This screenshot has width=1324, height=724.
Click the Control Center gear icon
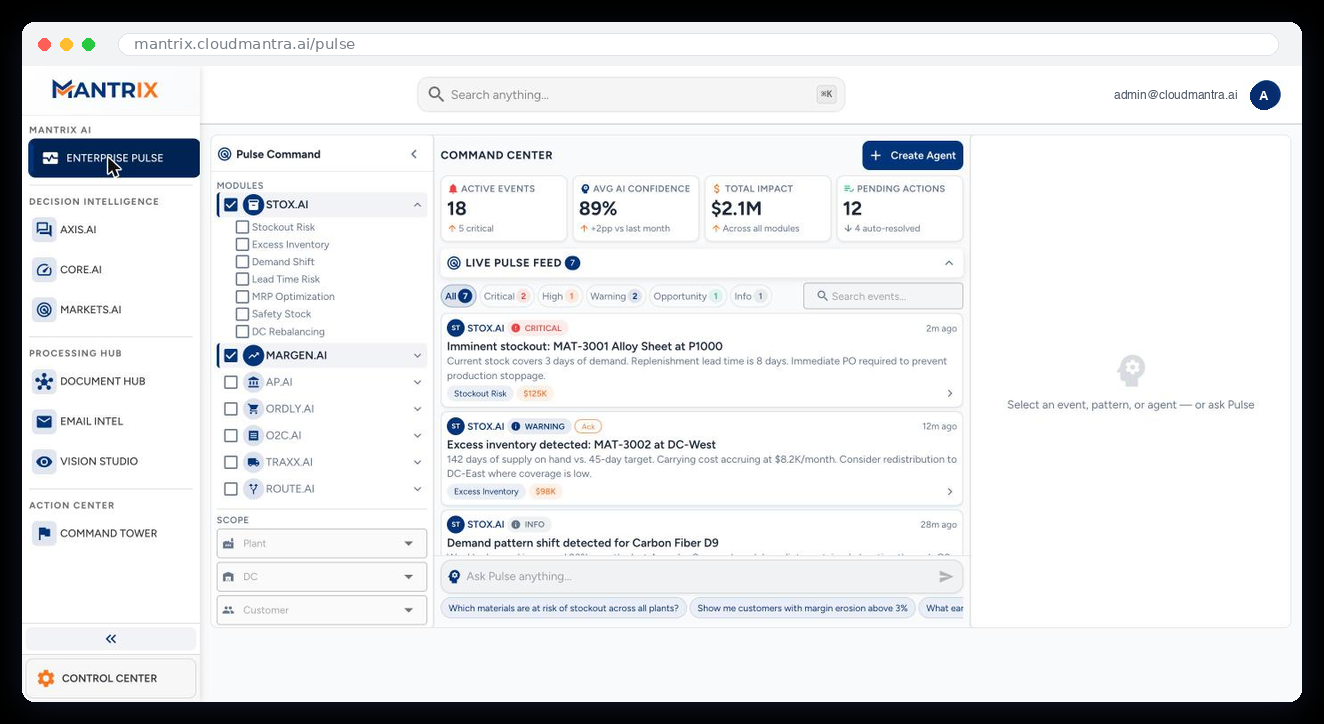click(46, 678)
